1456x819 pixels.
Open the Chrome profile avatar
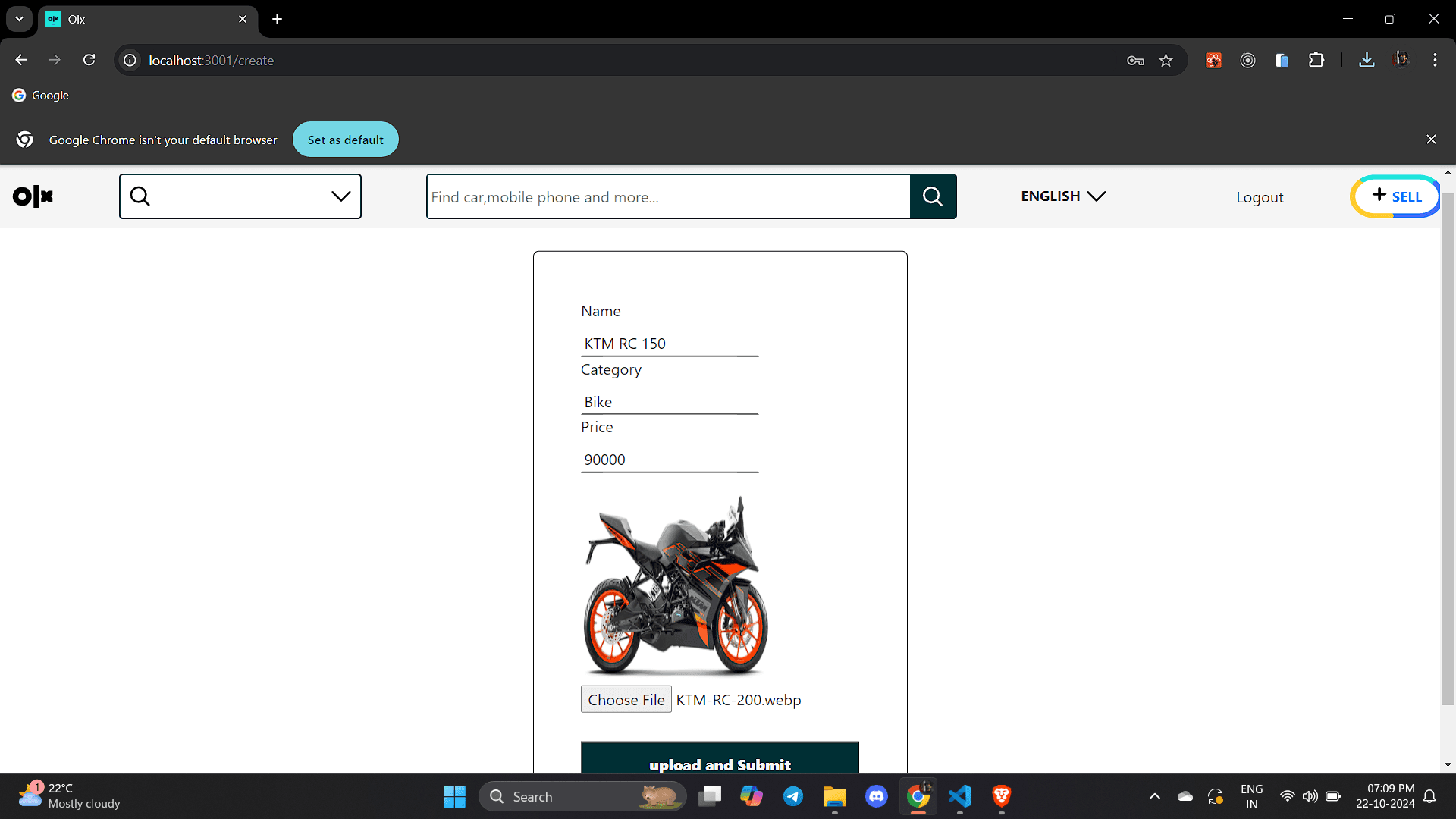coord(1401,60)
